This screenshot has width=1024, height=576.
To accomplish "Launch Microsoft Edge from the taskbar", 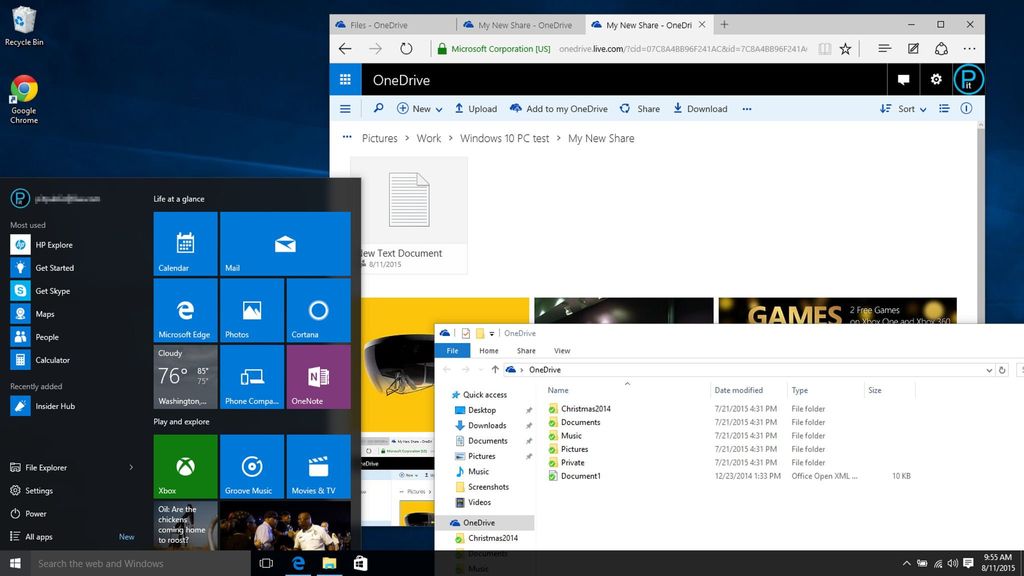I will point(298,563).
